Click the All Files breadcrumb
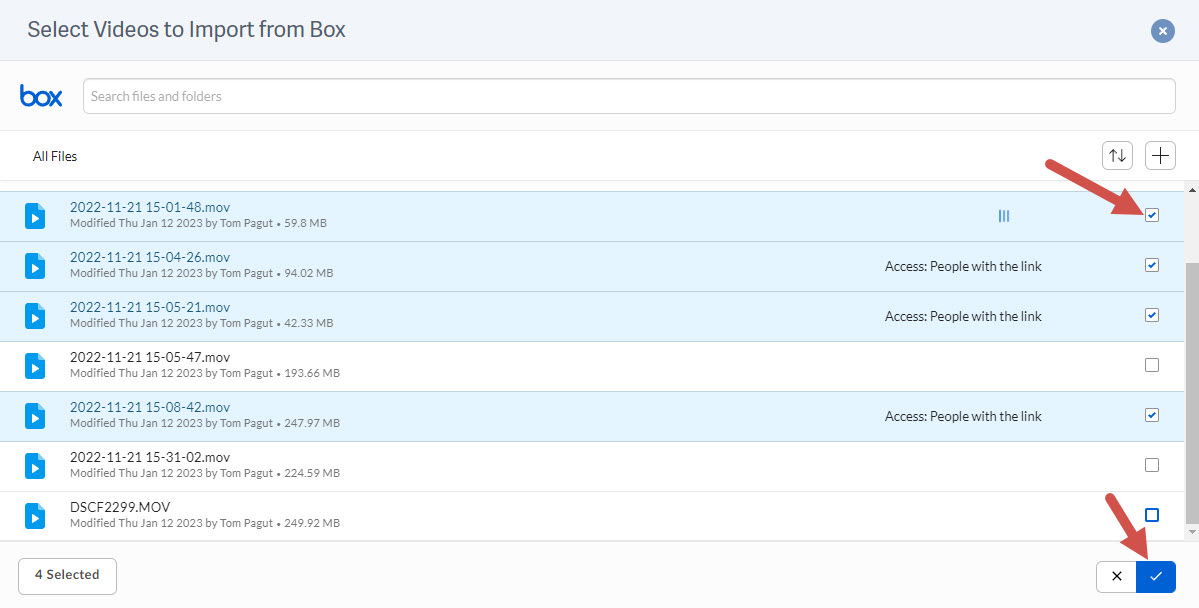 55,156
